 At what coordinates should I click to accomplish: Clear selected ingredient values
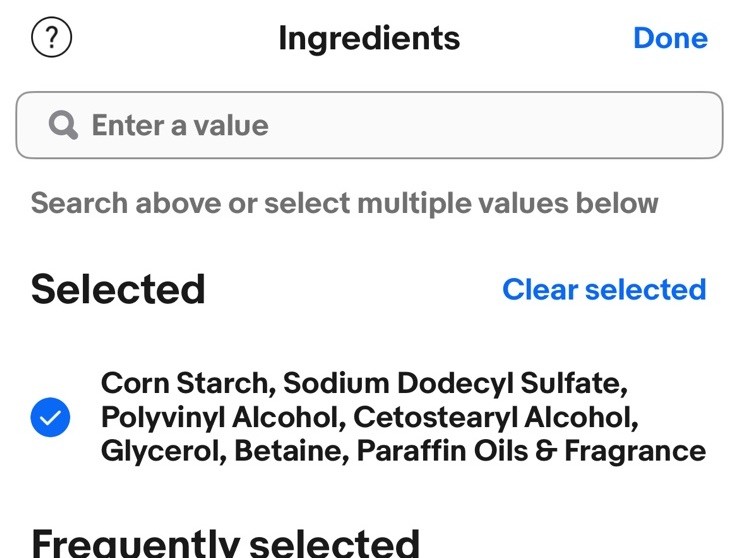pyautogui.click(x=604, y=289)
